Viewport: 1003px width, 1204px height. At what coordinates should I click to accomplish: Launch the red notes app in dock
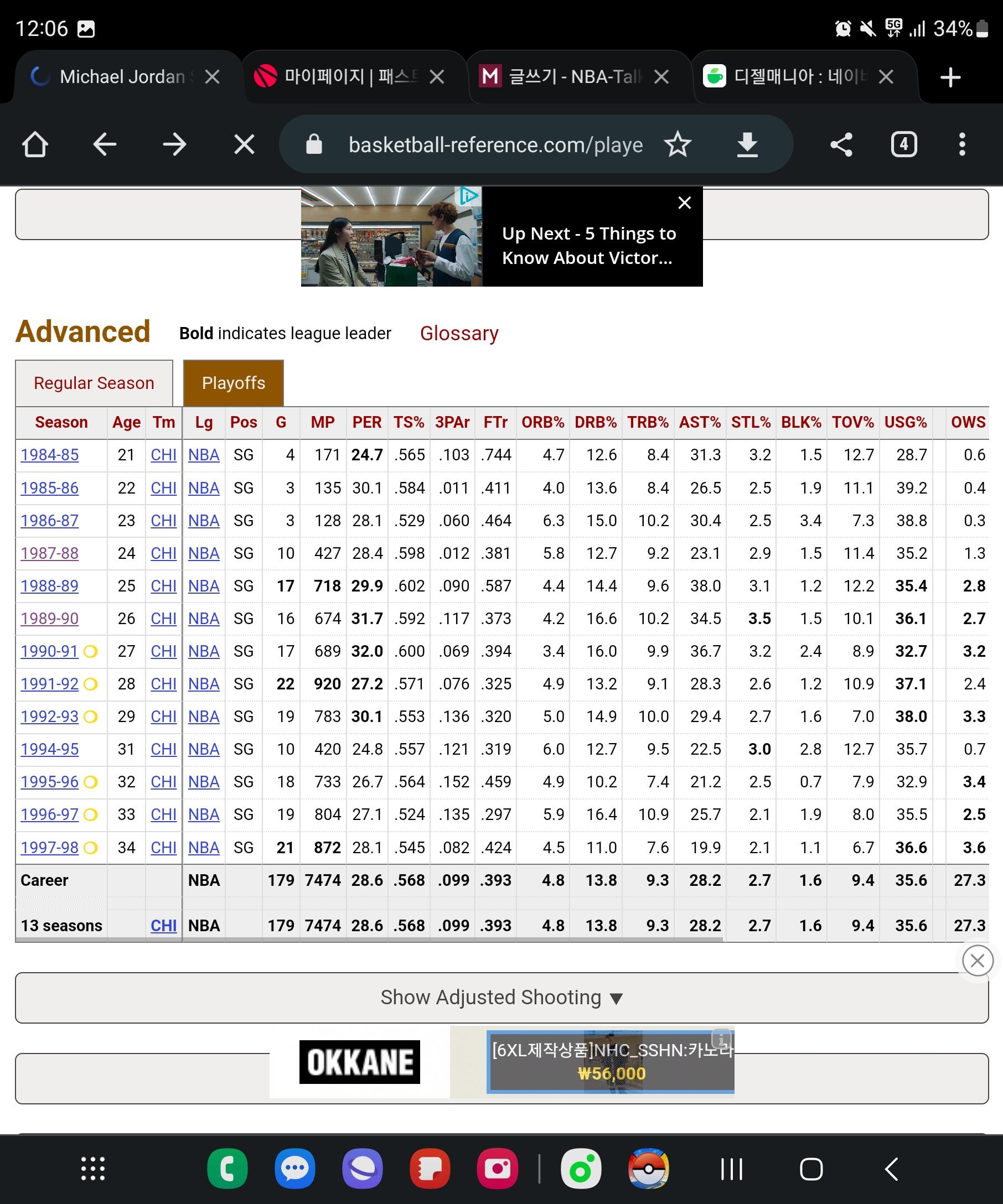click(430, 1169)
